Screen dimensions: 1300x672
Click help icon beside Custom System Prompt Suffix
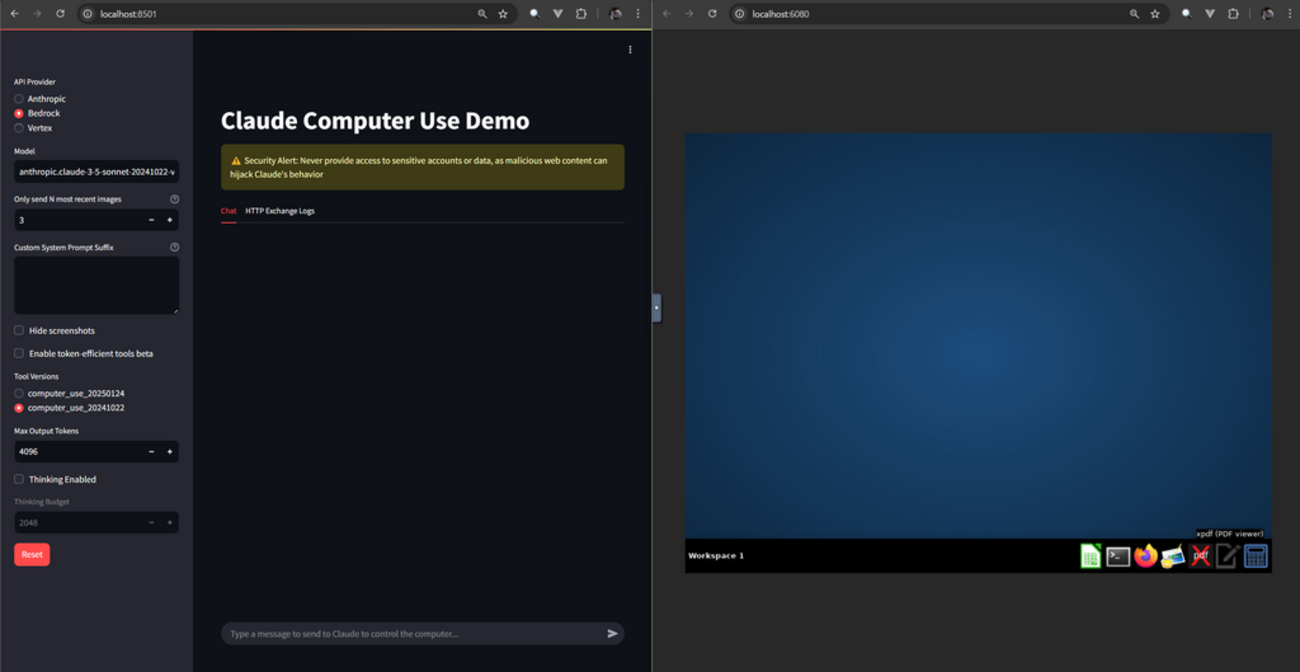[174, 247]
